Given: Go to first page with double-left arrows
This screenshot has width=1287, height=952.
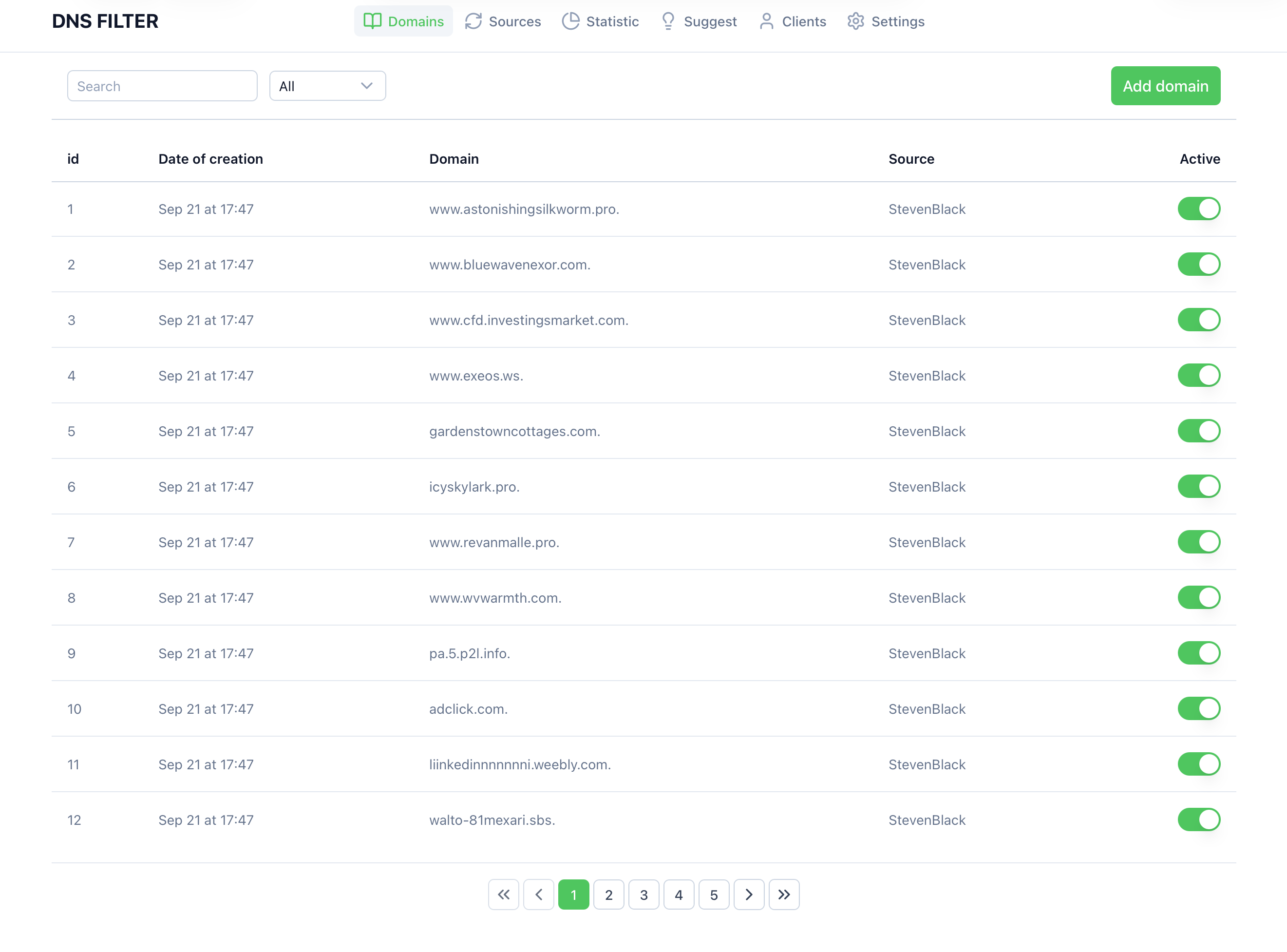Looking at the screenshot, I should click(x=504, y=895).
